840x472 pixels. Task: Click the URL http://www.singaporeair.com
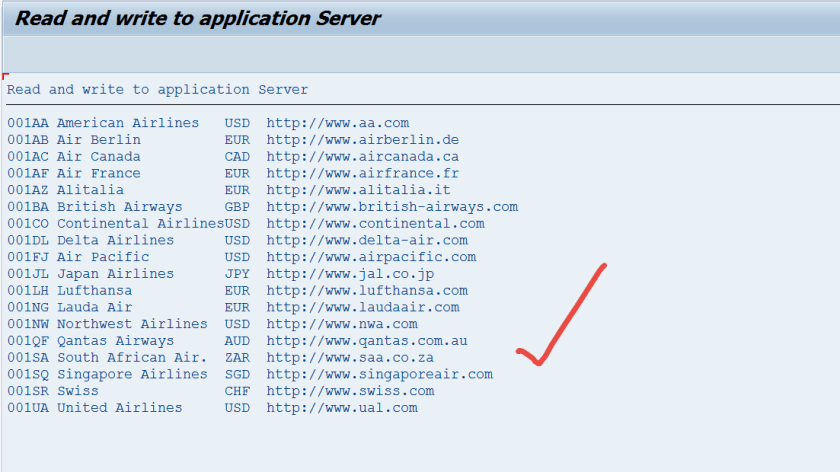380,374
